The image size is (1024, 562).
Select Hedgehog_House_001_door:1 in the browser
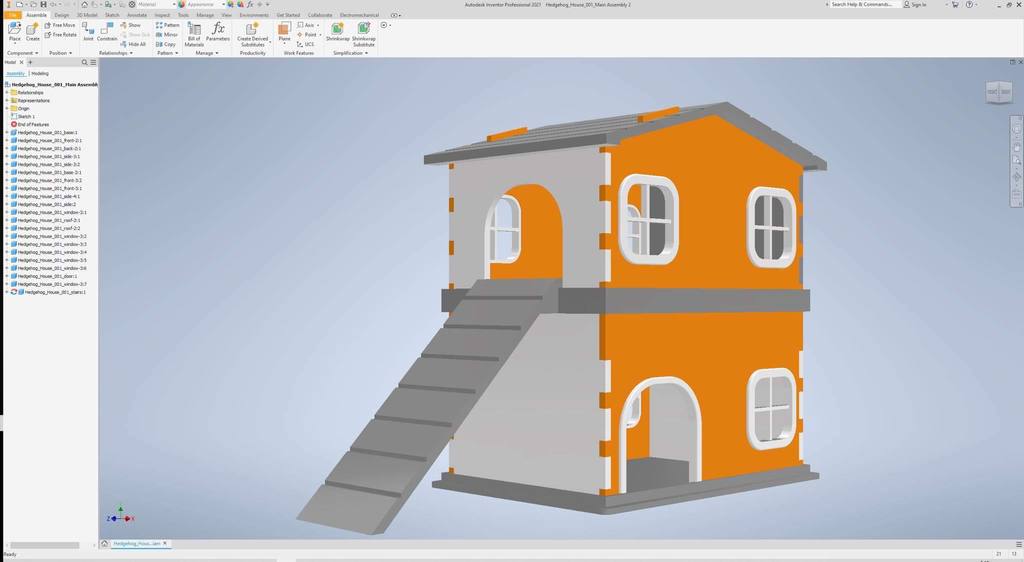[x=47, y=276]
